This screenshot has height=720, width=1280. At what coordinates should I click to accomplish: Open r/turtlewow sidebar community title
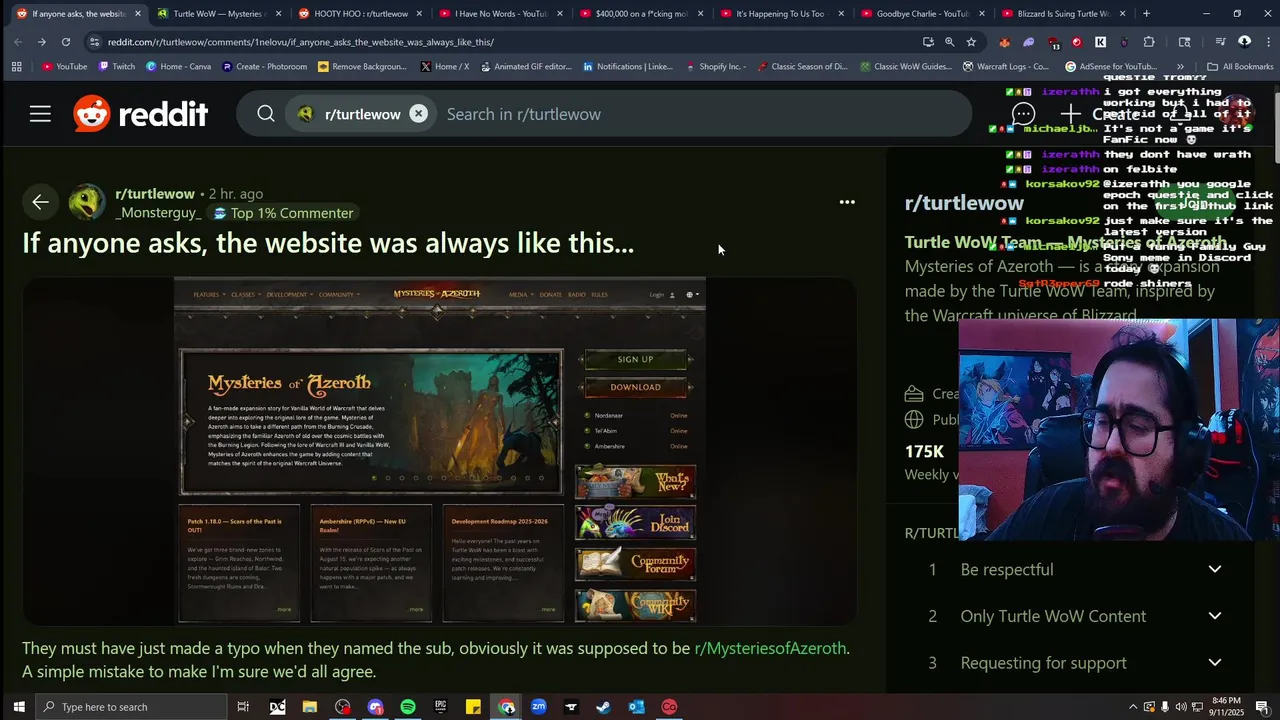(964, 203)
